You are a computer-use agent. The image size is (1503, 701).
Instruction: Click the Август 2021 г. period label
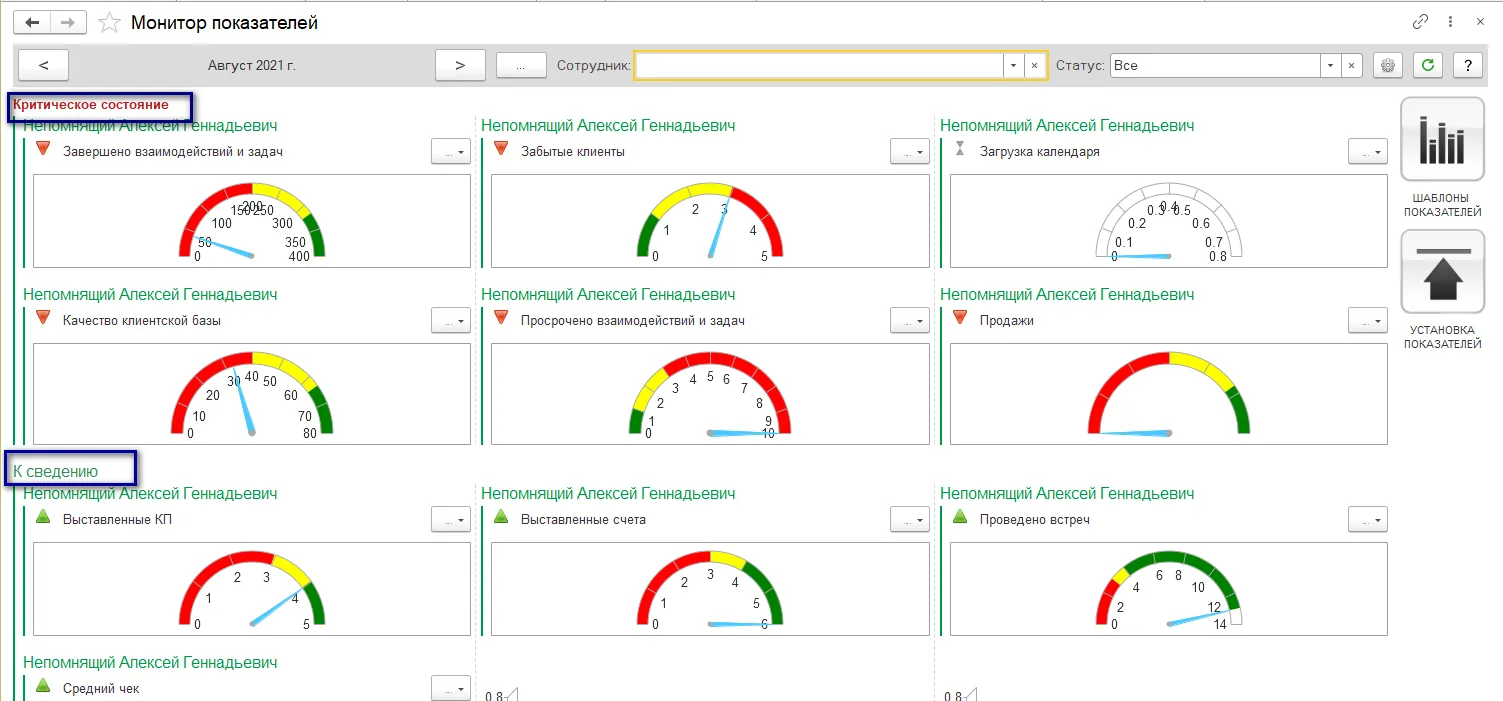(252, 65)
